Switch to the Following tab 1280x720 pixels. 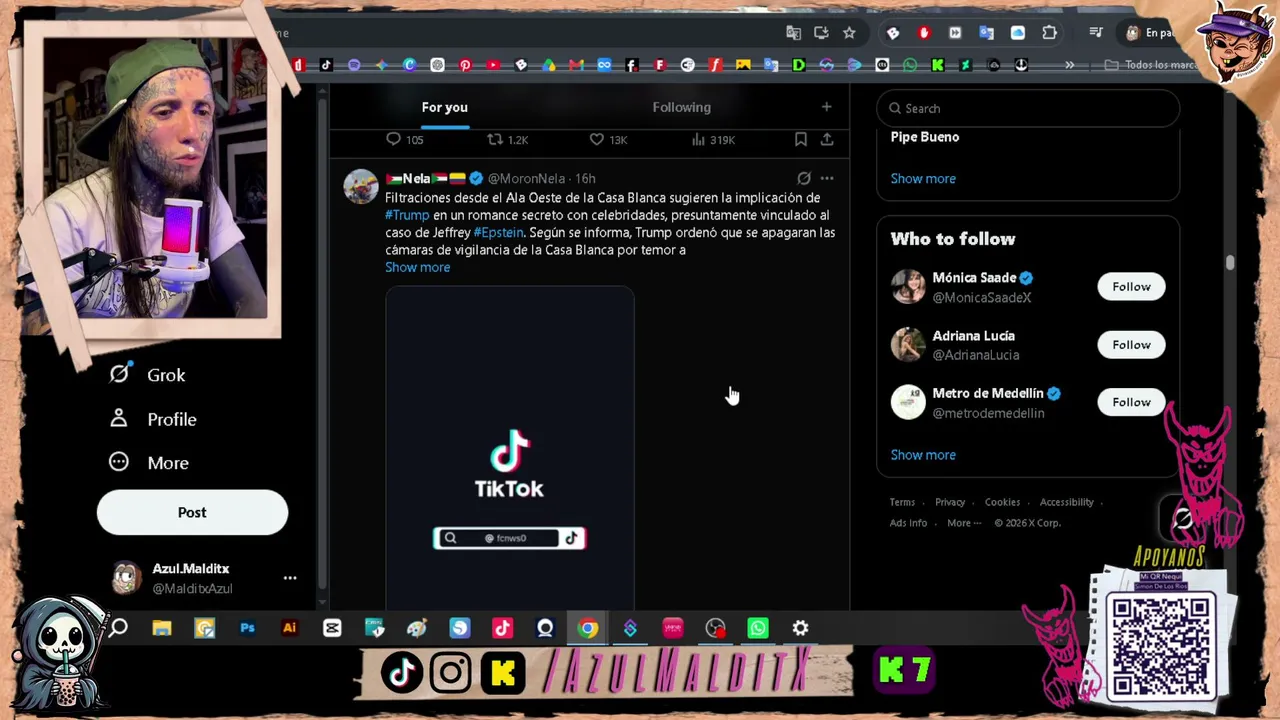(682, 107)
